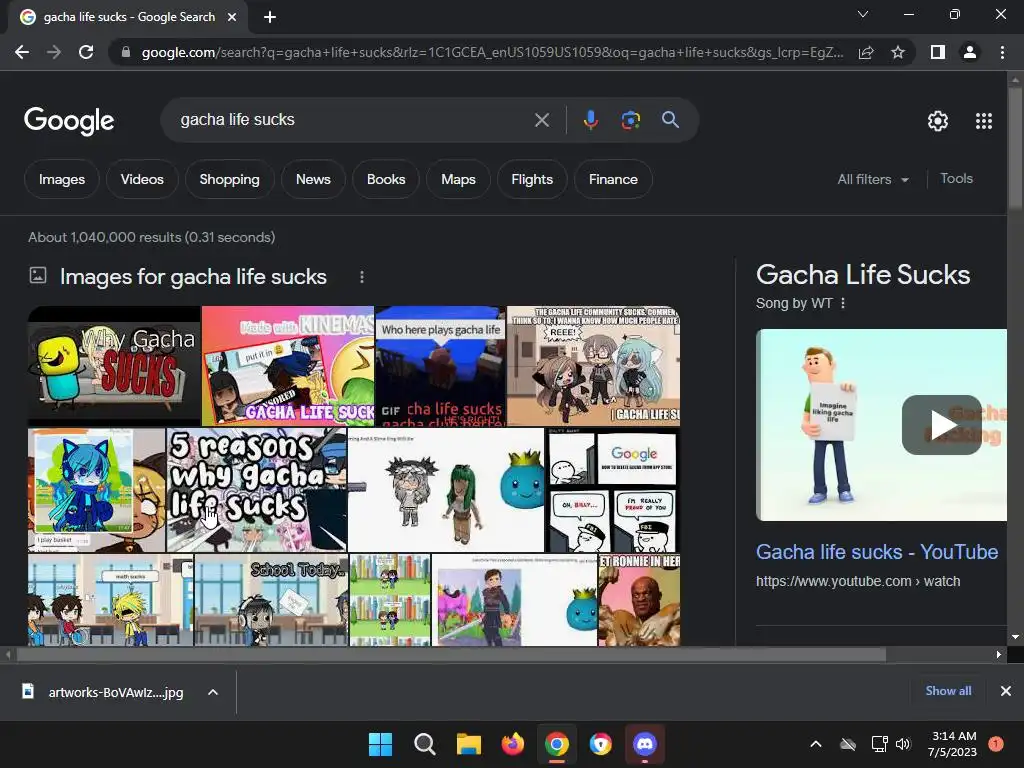Open the tab search chevron
Viewport: 1024px width, 768px height.
863,14
